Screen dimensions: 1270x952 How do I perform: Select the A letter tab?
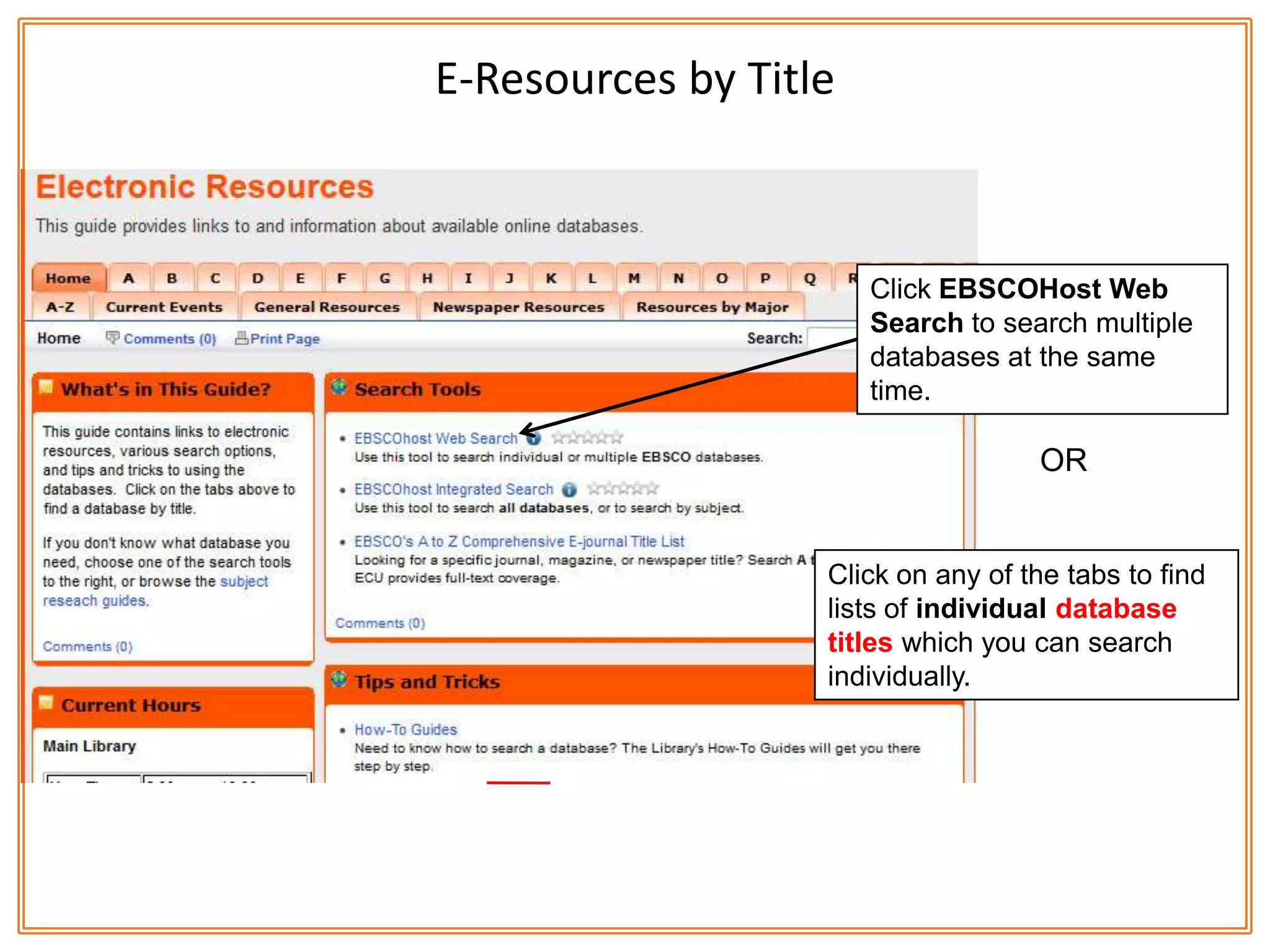point(128,278)
